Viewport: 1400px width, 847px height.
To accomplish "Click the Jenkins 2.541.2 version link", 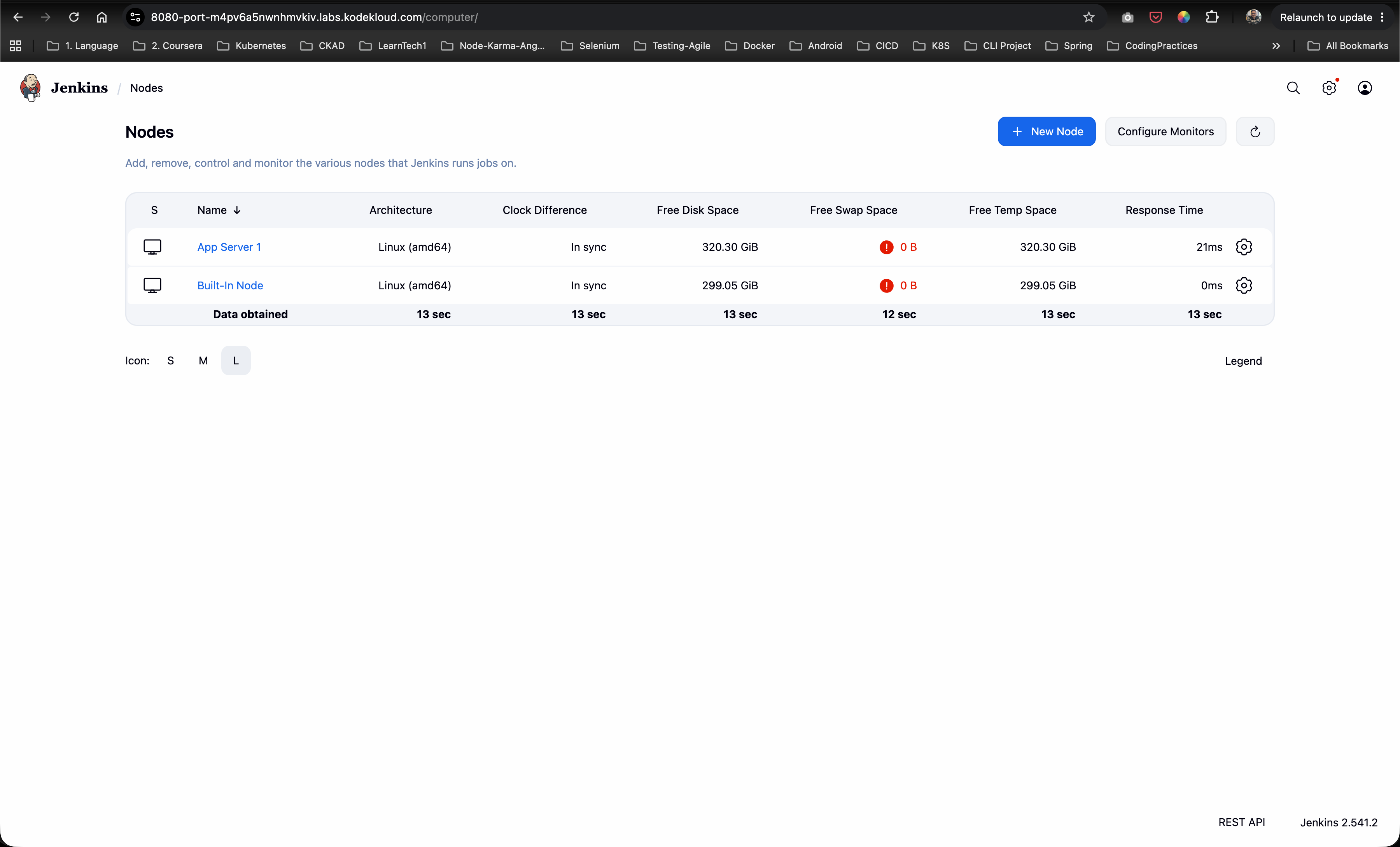I will [1339, 822].
